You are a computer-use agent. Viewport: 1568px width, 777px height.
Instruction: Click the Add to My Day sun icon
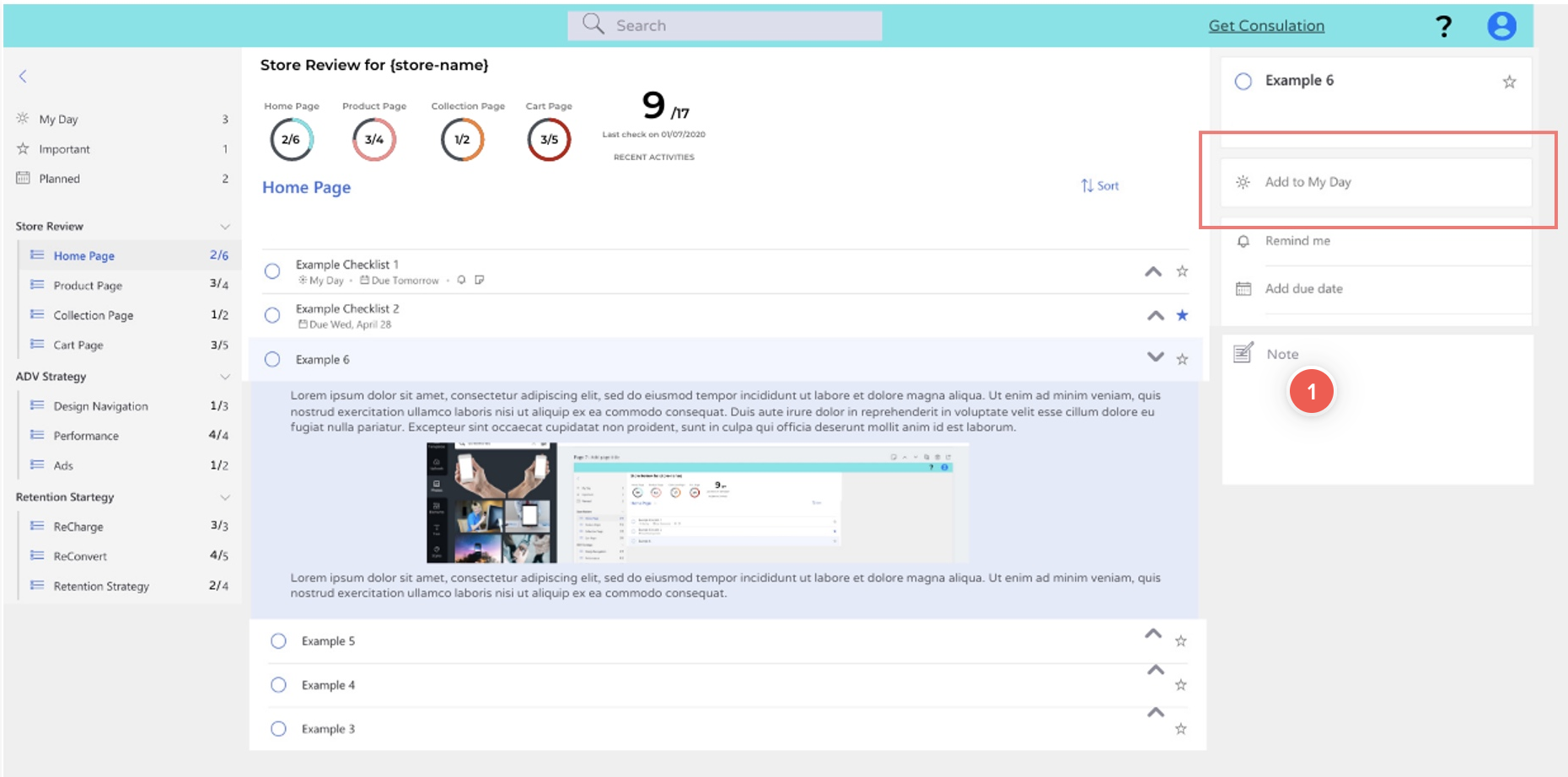(1243, 182)
